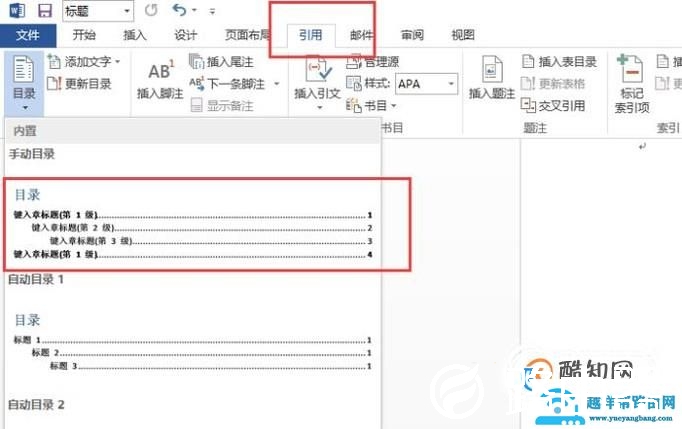Switch to the 插入 tab
Image resolution: width=682 pixels, height=429 pixels.
(x=135, y=35)
